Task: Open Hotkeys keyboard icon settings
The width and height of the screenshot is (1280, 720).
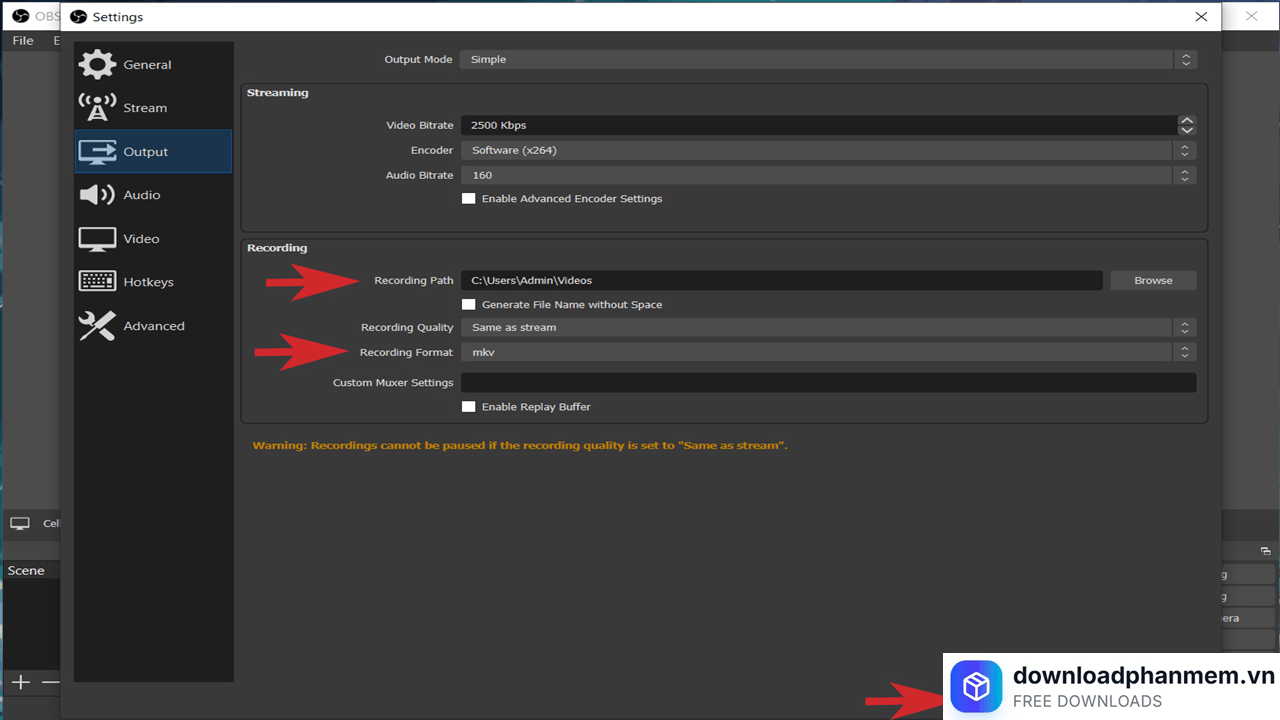Action: 97,282
